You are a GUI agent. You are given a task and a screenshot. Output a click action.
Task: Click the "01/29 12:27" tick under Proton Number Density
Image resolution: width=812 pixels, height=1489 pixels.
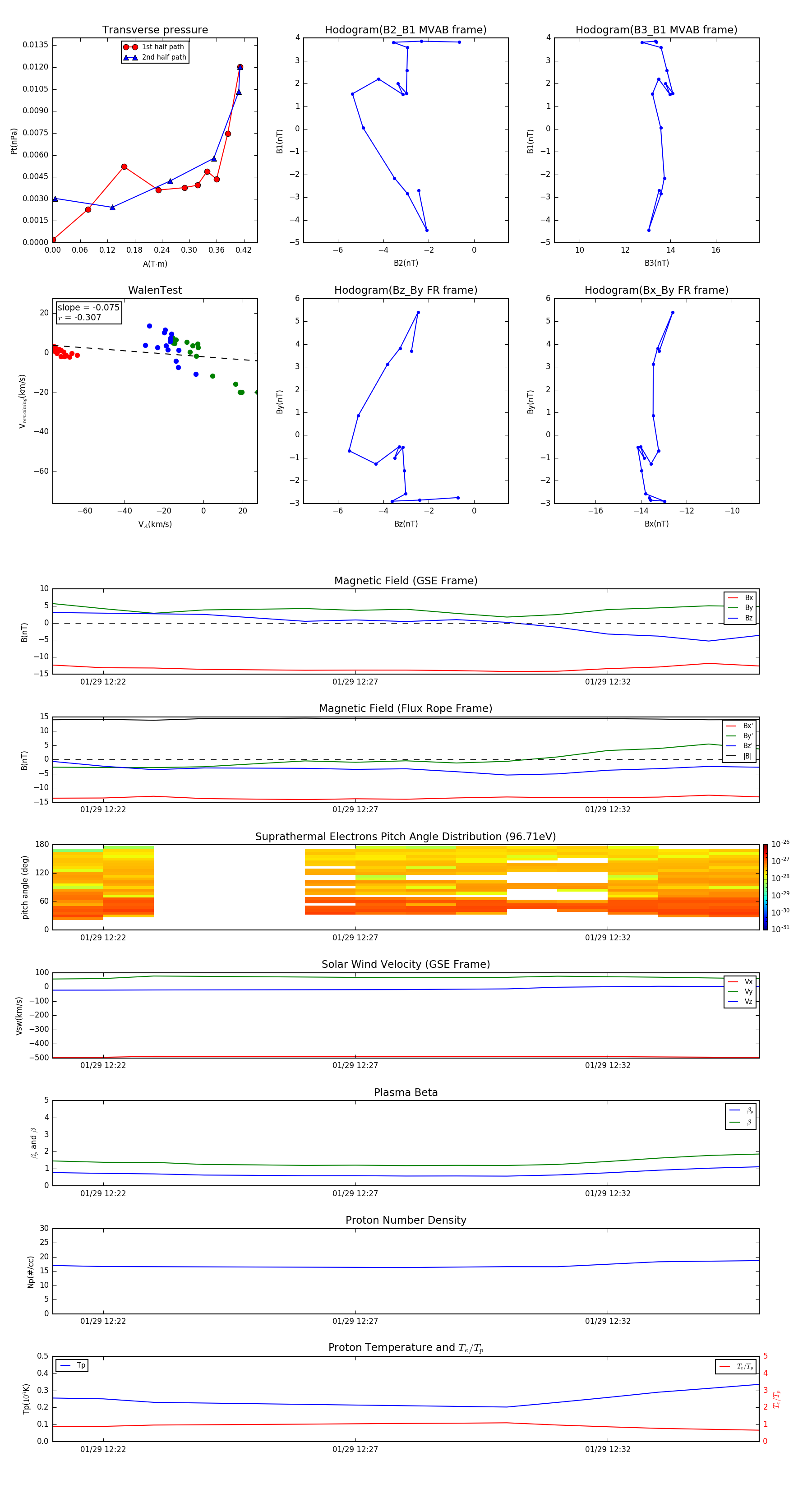[x=355, y=1321]
